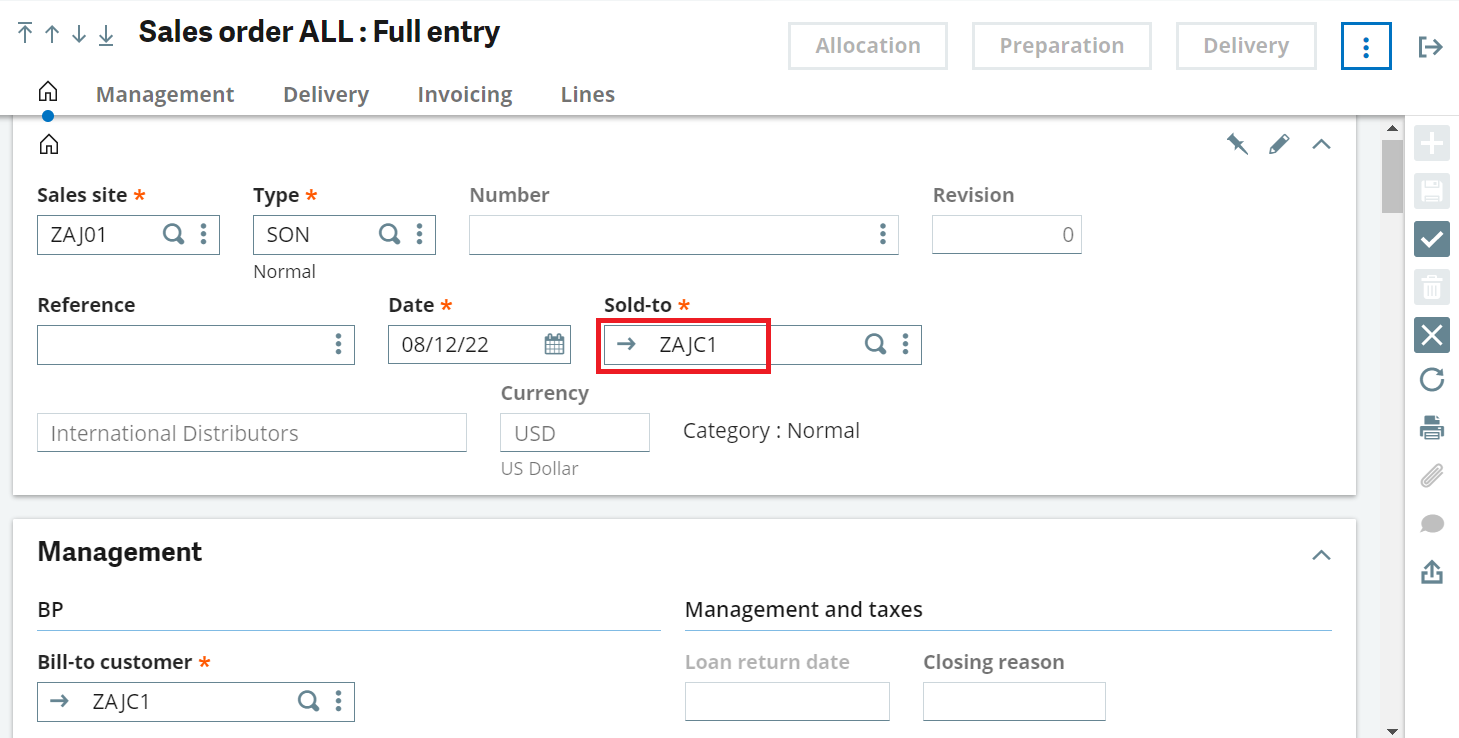Open comments with the speech bubble icon

coord(1431,523)
